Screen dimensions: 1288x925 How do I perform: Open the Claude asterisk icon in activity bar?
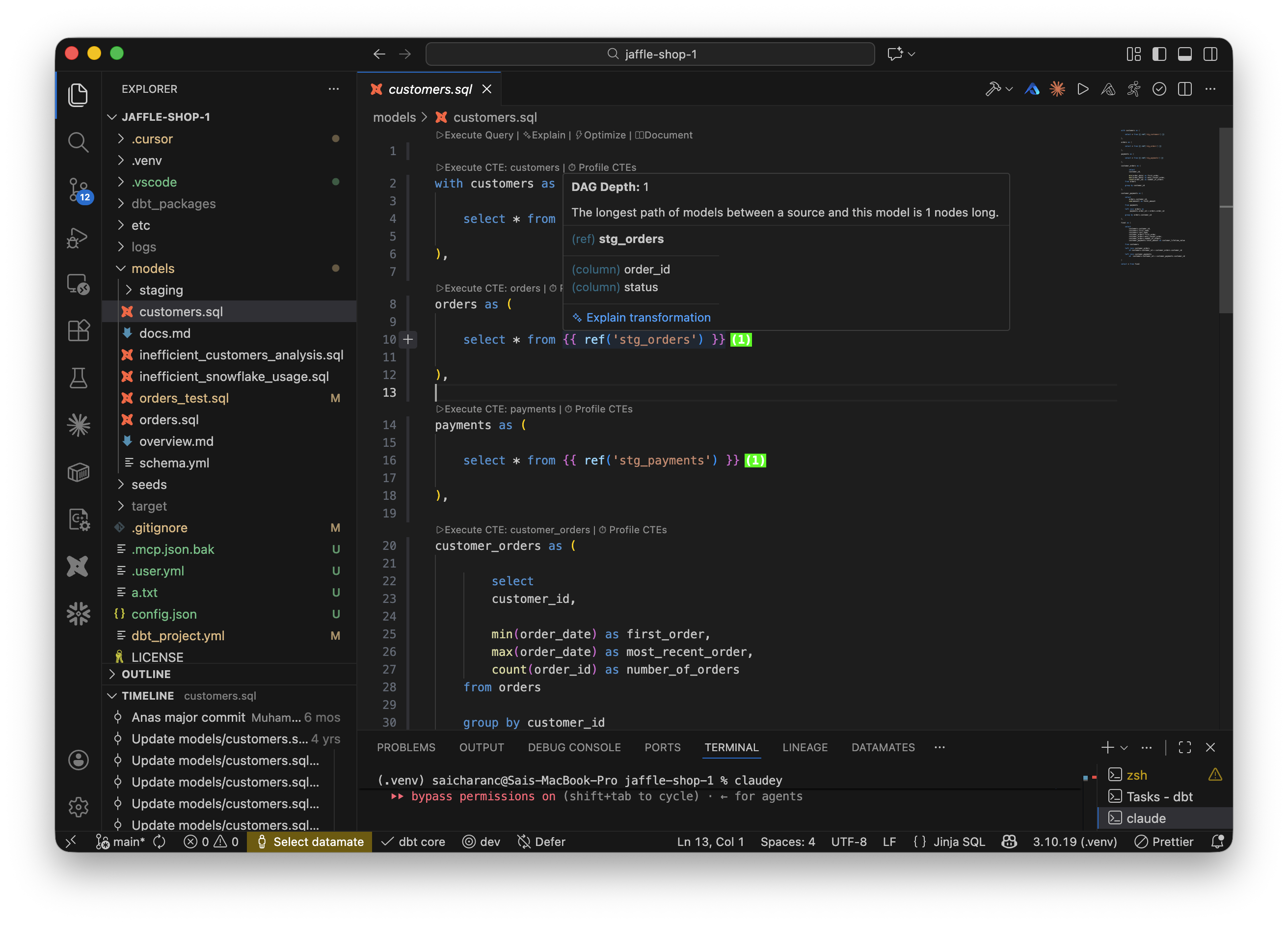point(78,424)
